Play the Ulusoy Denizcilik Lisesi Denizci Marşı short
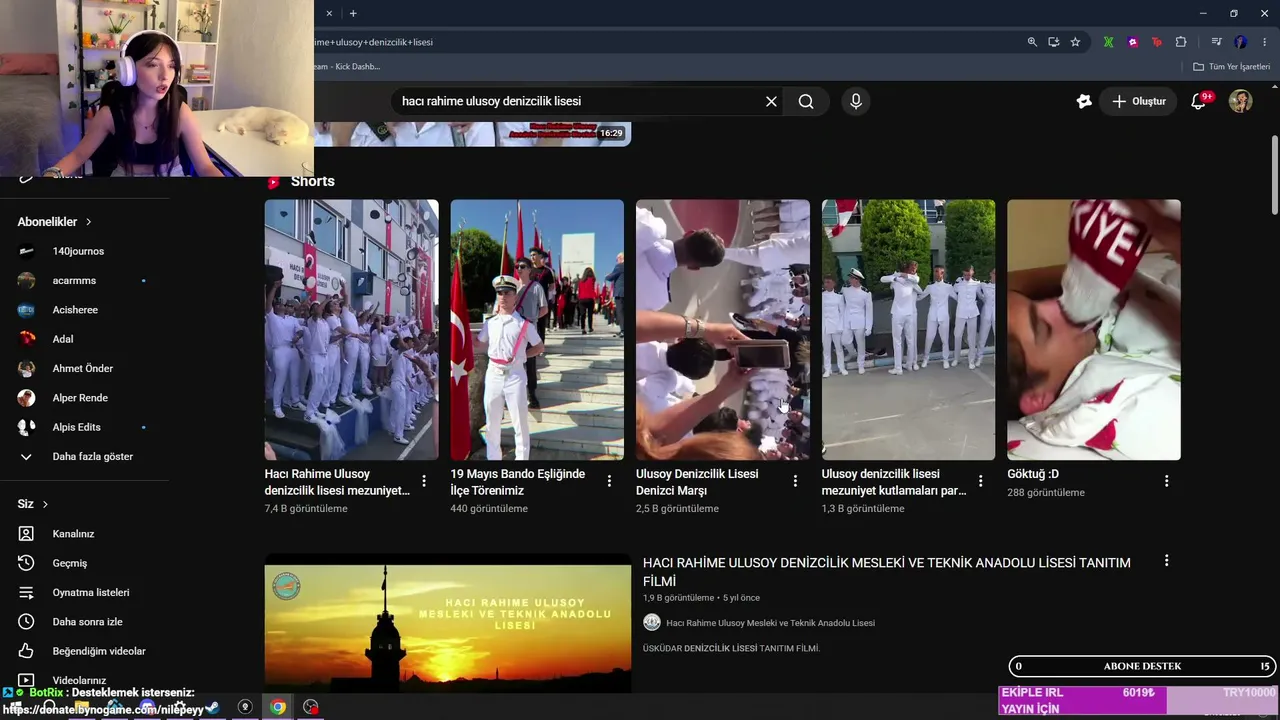The image size is (1280, 720). (723, 330)
